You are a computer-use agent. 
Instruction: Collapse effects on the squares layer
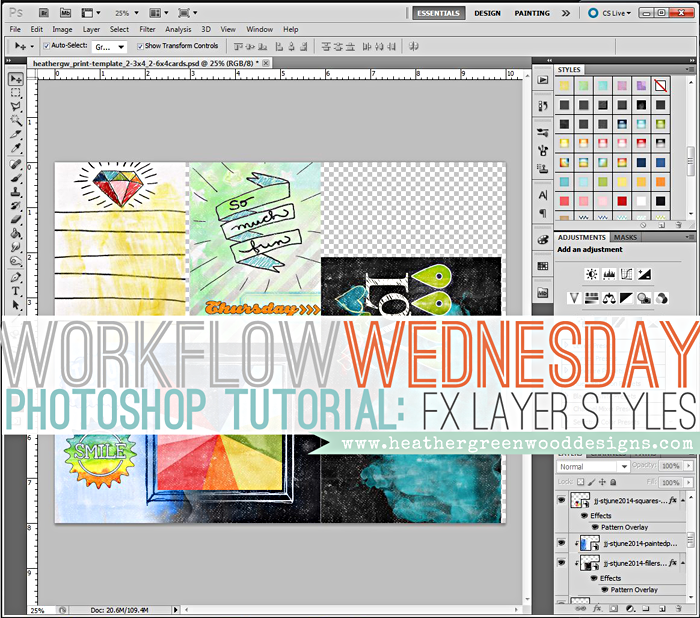[x=683, y=501]
